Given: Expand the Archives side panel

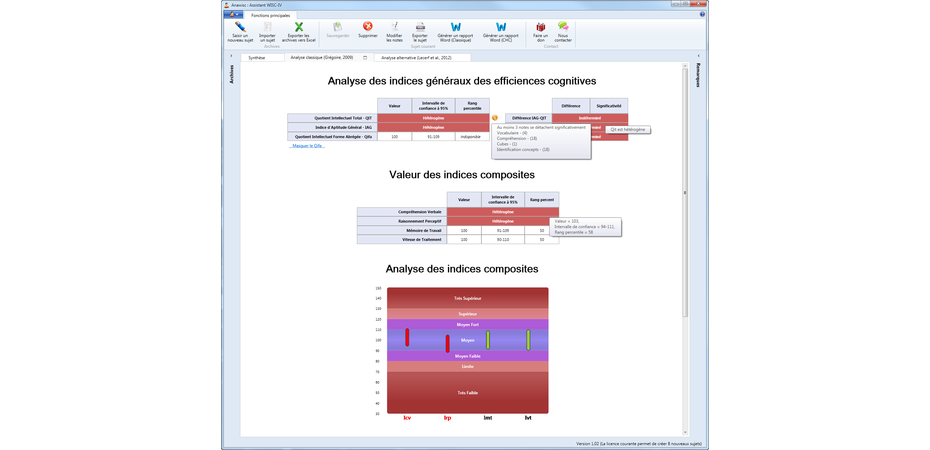Looking at the screenshot, I should [x=231, y=75].
